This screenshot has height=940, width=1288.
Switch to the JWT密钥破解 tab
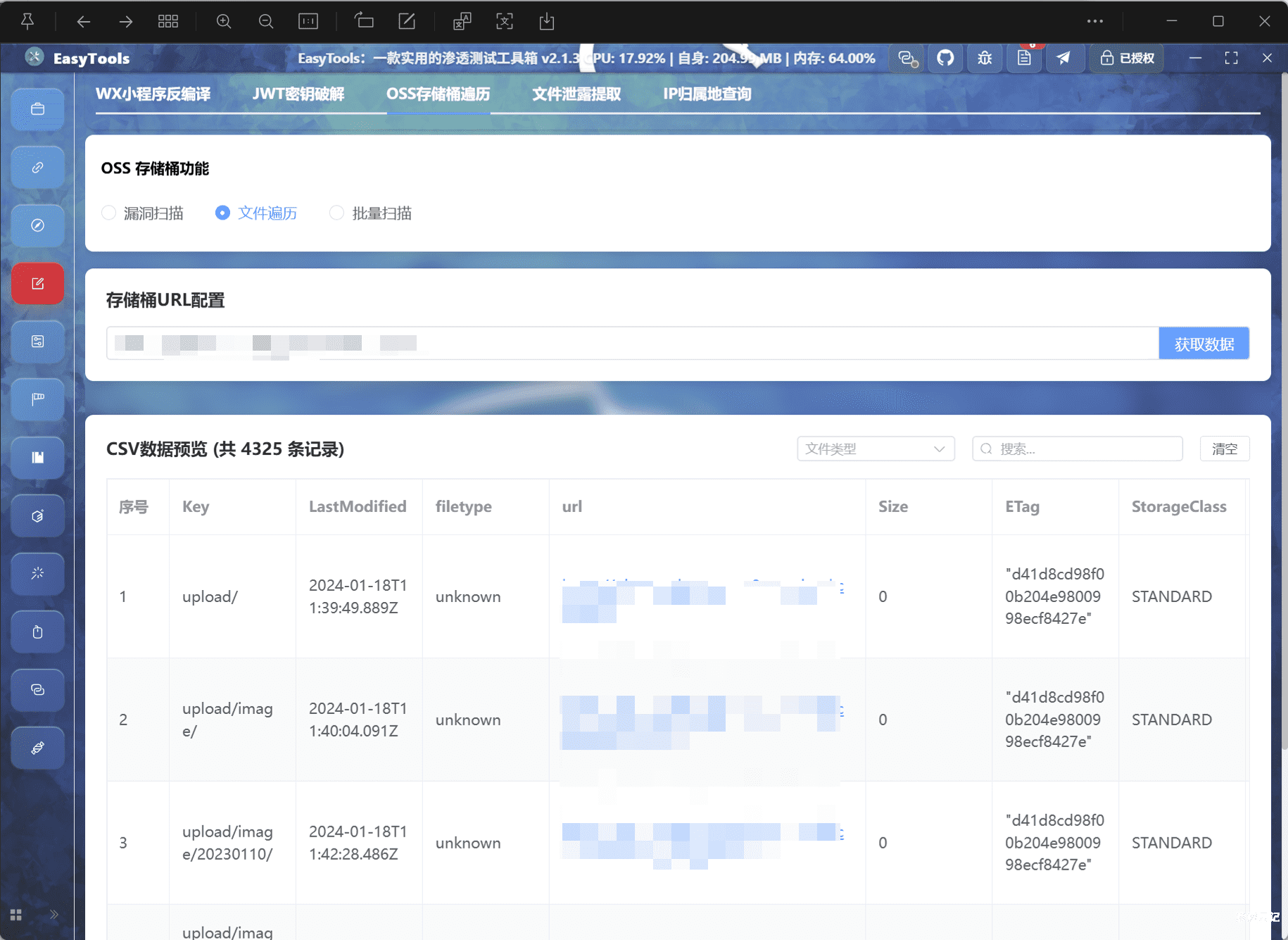tap(298, 94)
